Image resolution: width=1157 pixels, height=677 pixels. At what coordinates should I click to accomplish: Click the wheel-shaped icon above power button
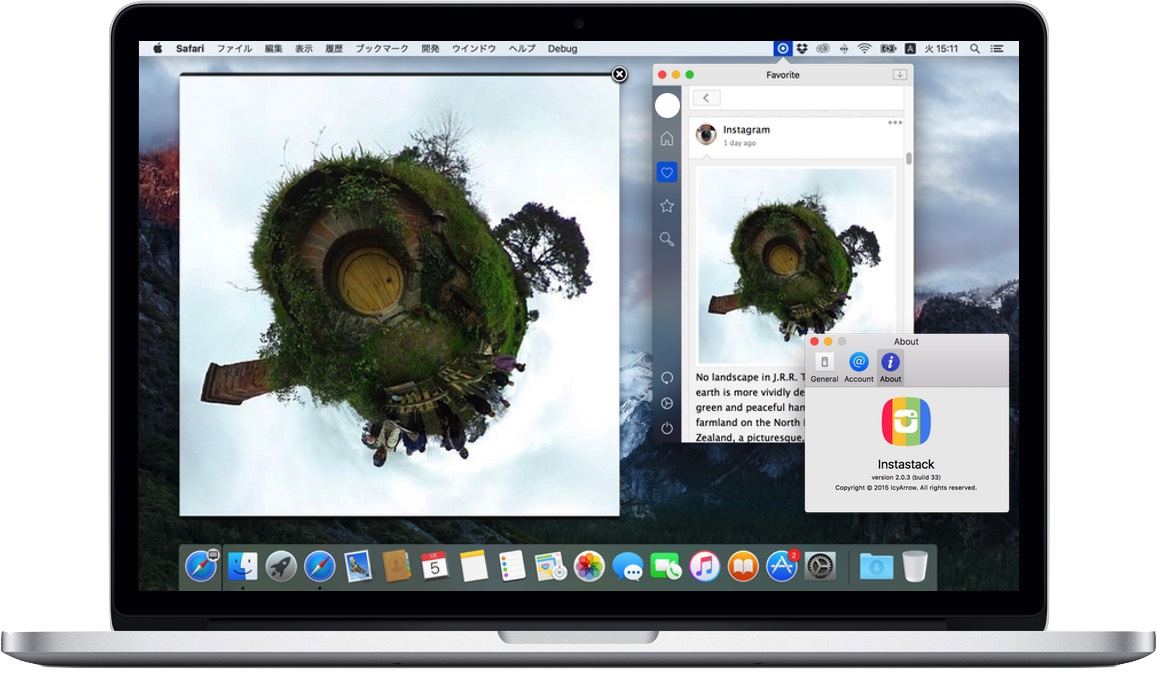point(667,403)
